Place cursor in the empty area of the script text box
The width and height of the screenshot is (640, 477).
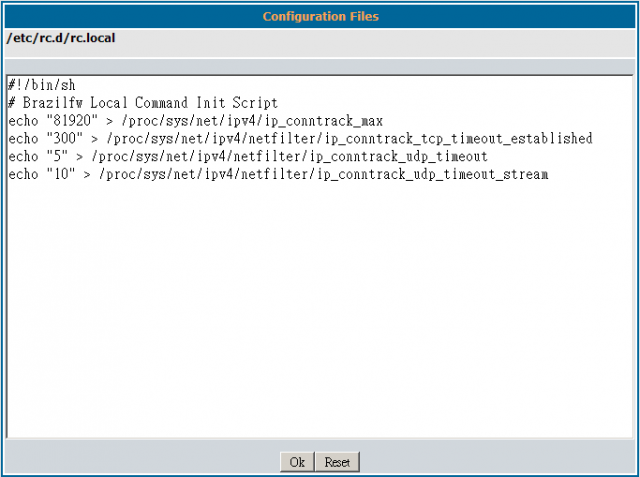pos(320,310)
